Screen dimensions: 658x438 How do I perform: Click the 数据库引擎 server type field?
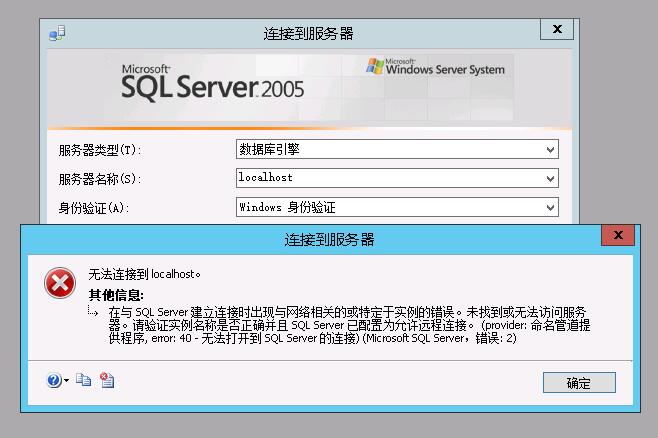point(397,149)
